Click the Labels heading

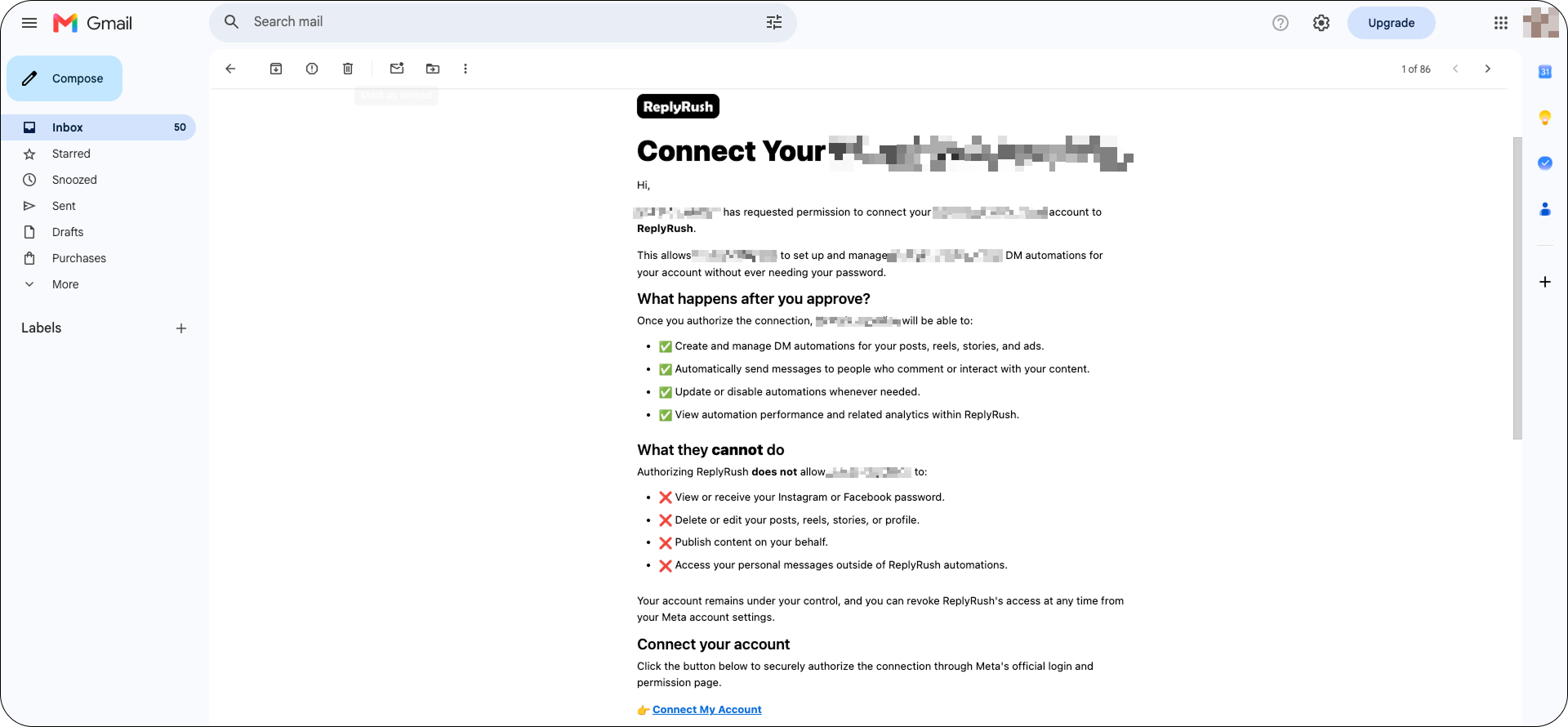click(x=42, y=328)
